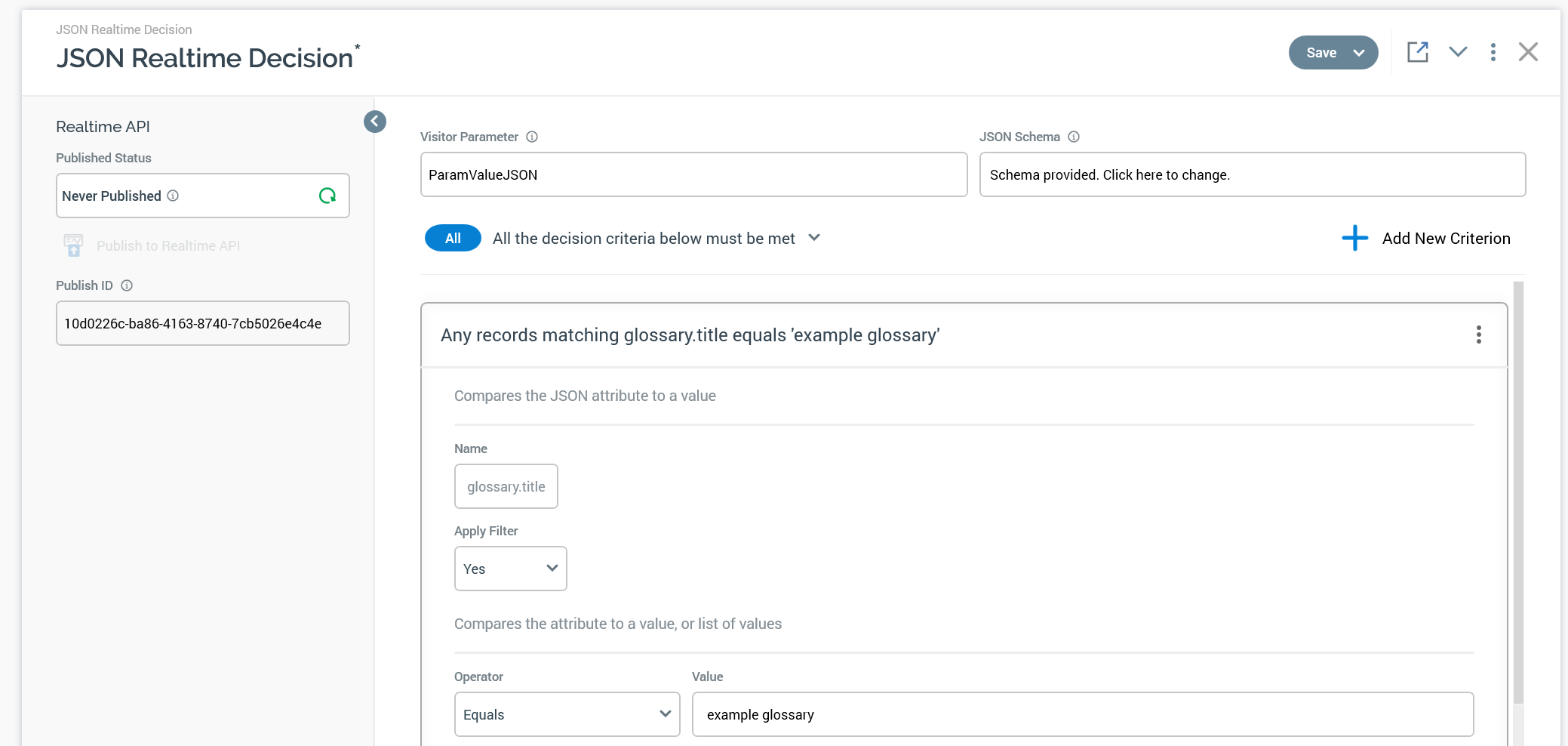The height and width of the screenshot is (746, 1568).
Task: Click the plus icon to add criterion
Action: 1354,238
